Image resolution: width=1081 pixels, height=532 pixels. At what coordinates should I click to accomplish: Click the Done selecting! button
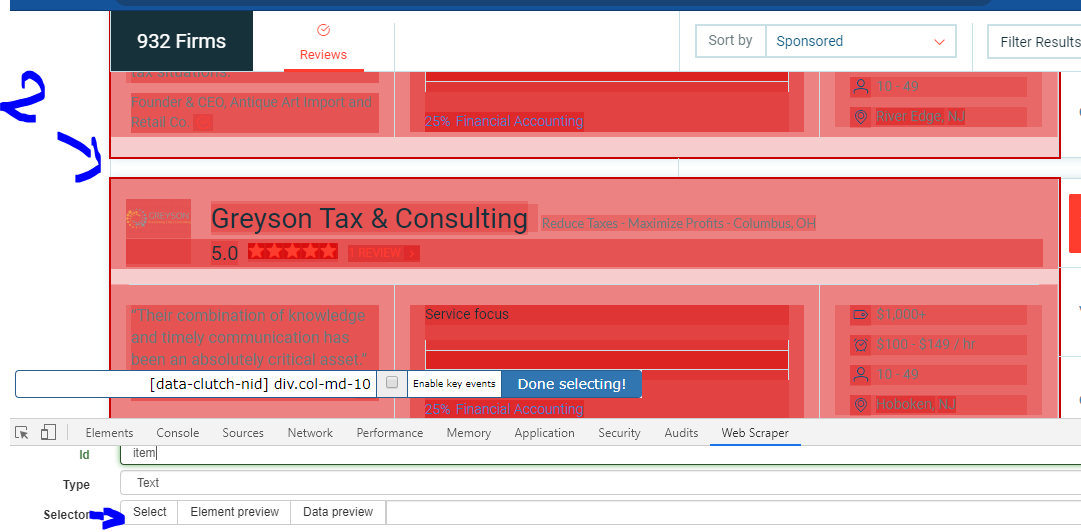[x=572, y=384]
